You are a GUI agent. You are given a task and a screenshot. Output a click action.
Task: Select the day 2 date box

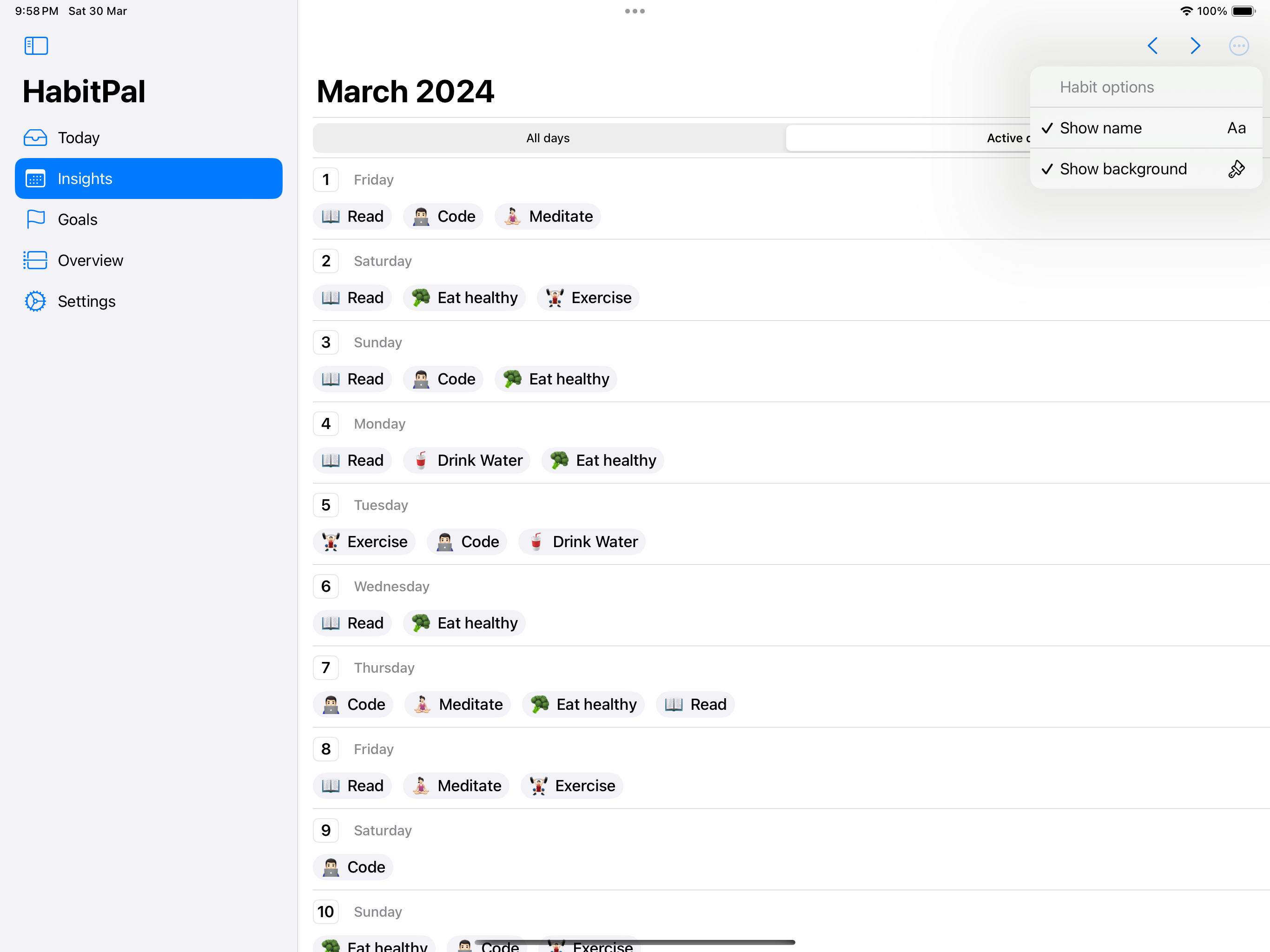[325, 261]
